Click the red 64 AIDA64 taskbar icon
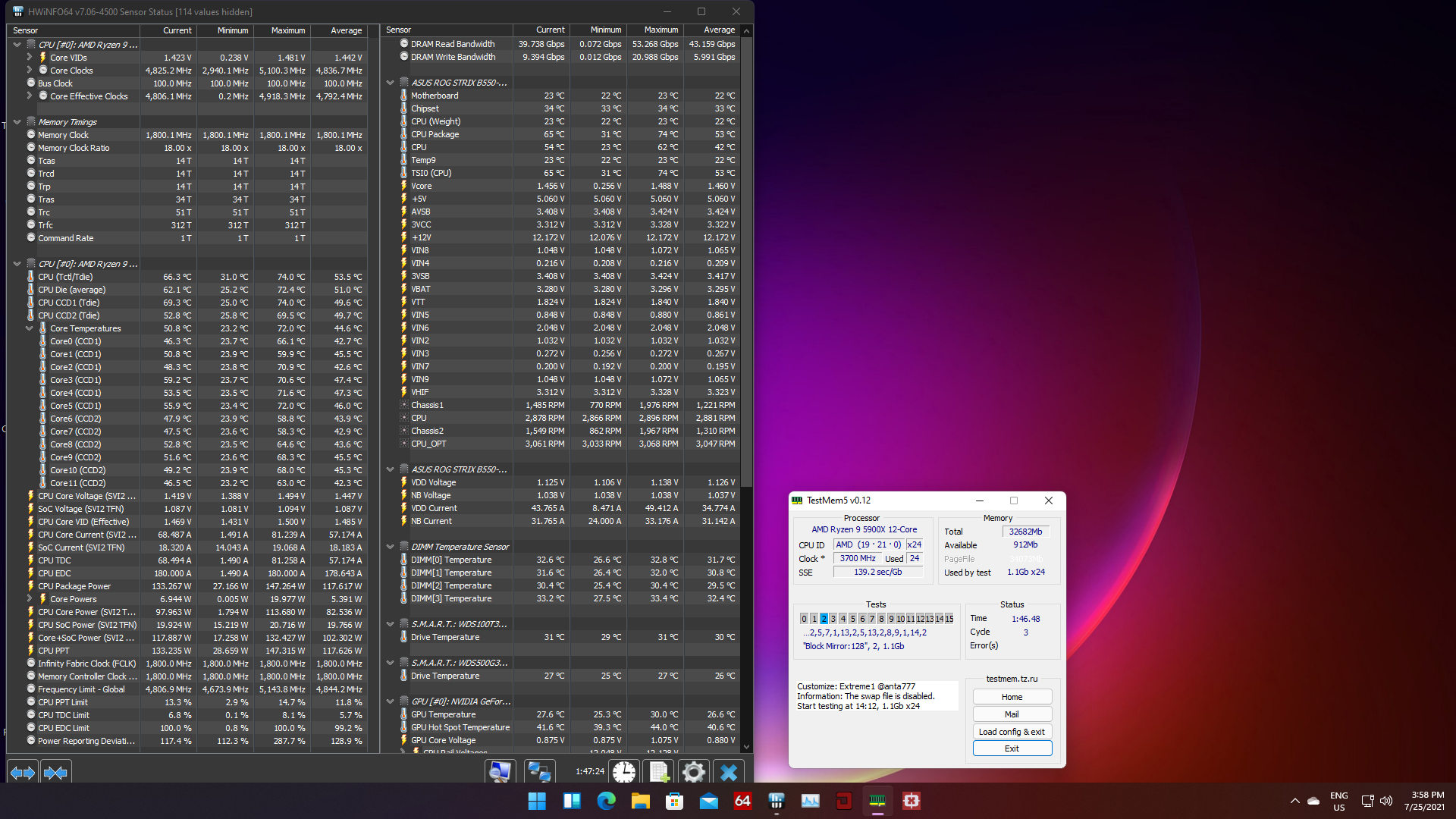Viewport: 1456px width, 819px height. tap(742, 801)
